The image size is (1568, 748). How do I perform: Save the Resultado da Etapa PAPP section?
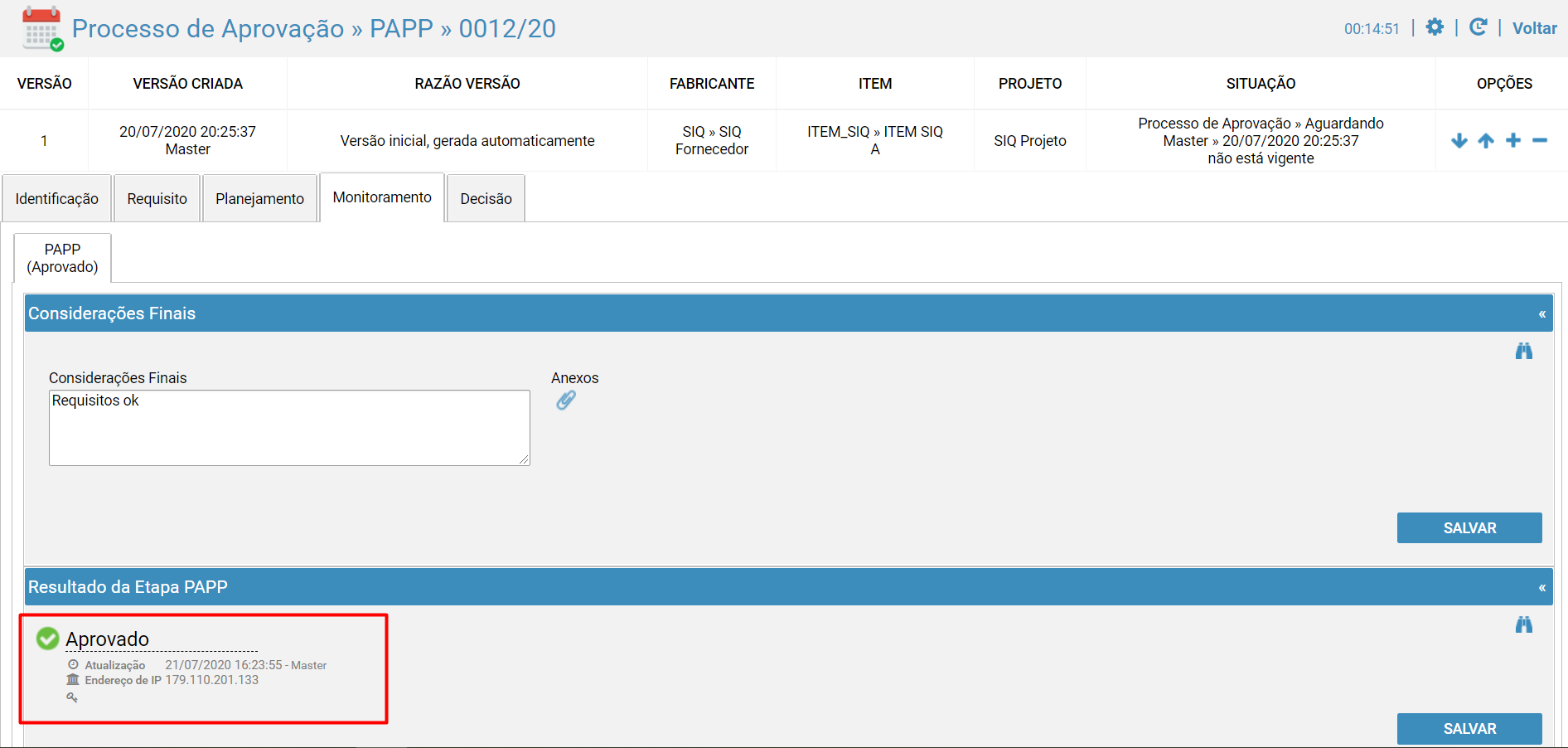pyautogui.click(x=1469, y=729)
